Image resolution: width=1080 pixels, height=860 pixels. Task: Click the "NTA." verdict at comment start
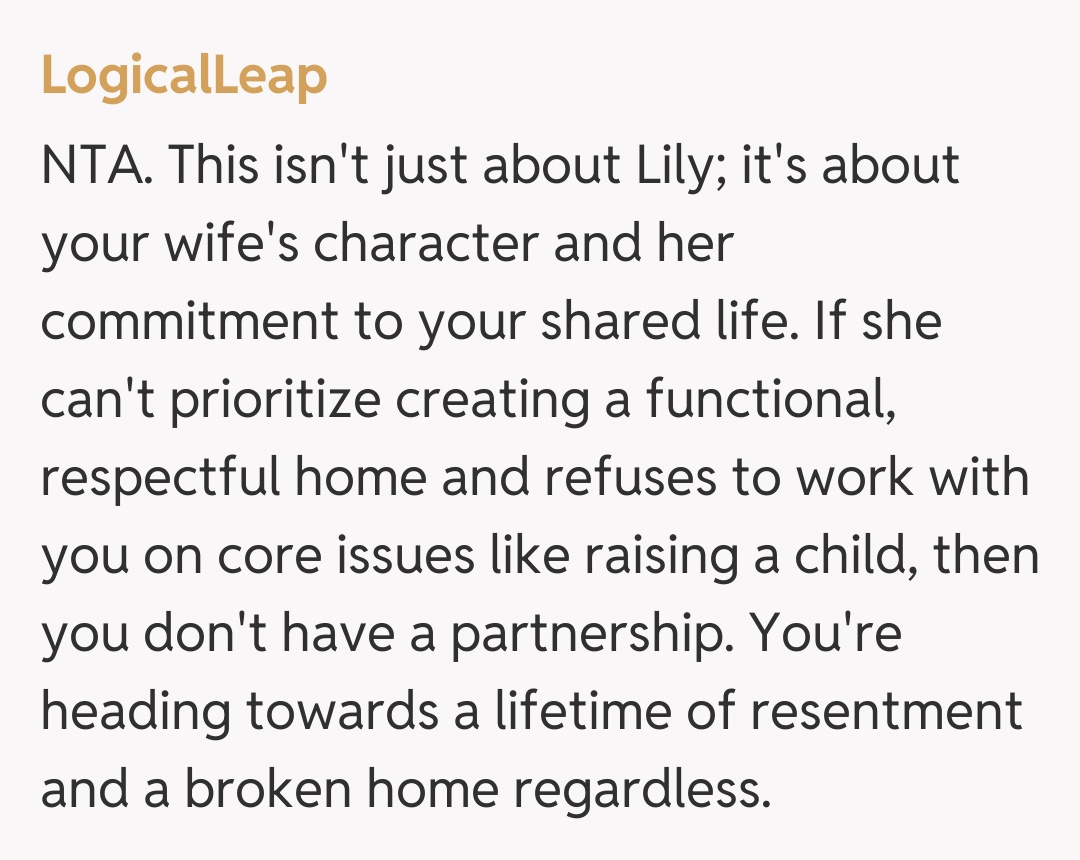[97, 167]
